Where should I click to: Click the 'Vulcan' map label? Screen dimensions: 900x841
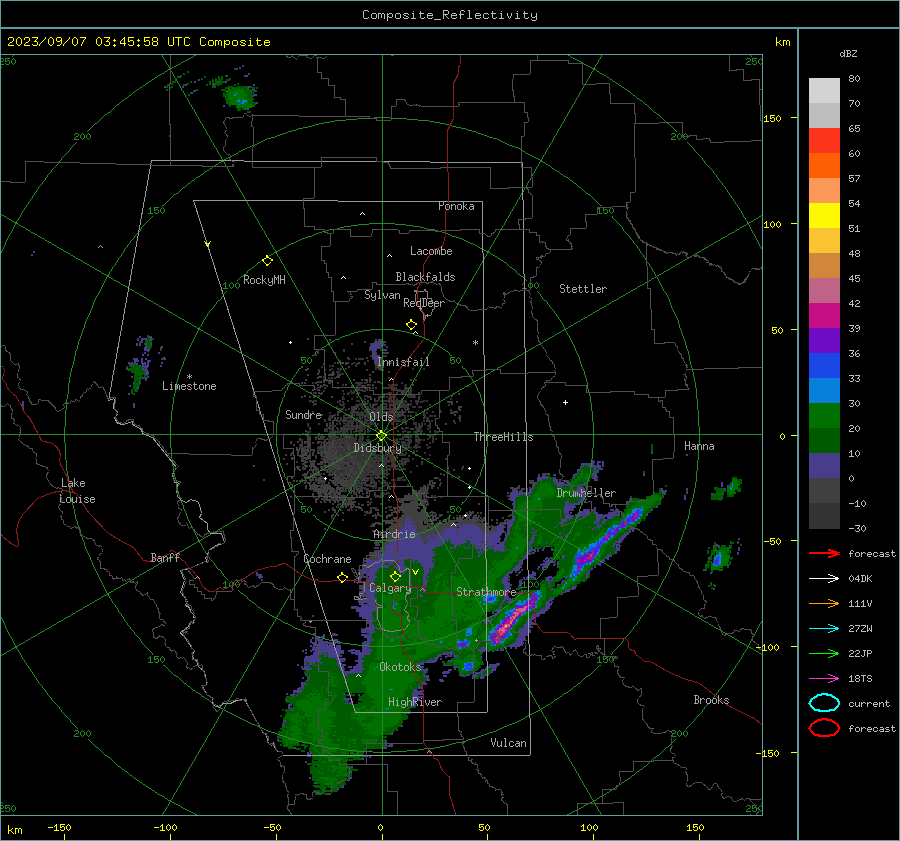point(509,743)
